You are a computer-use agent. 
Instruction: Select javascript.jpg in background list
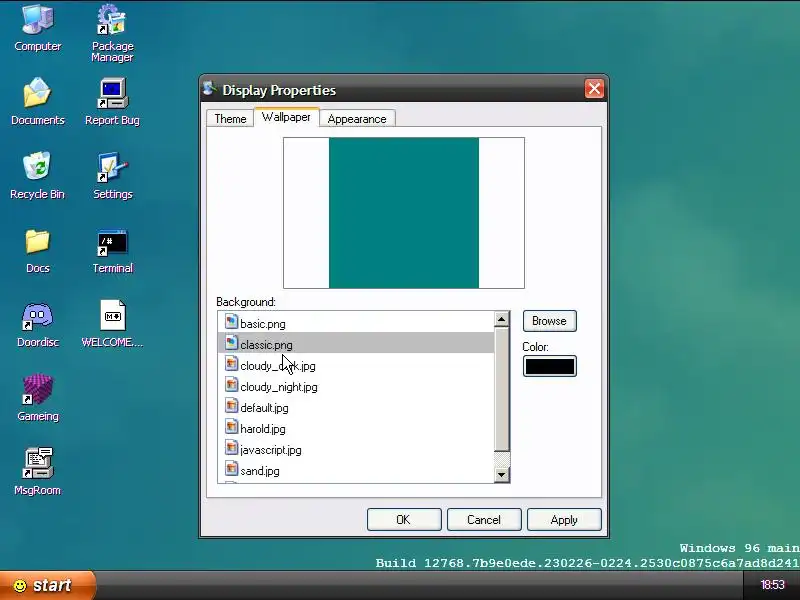pyautogui.click(x=356, y=449)
